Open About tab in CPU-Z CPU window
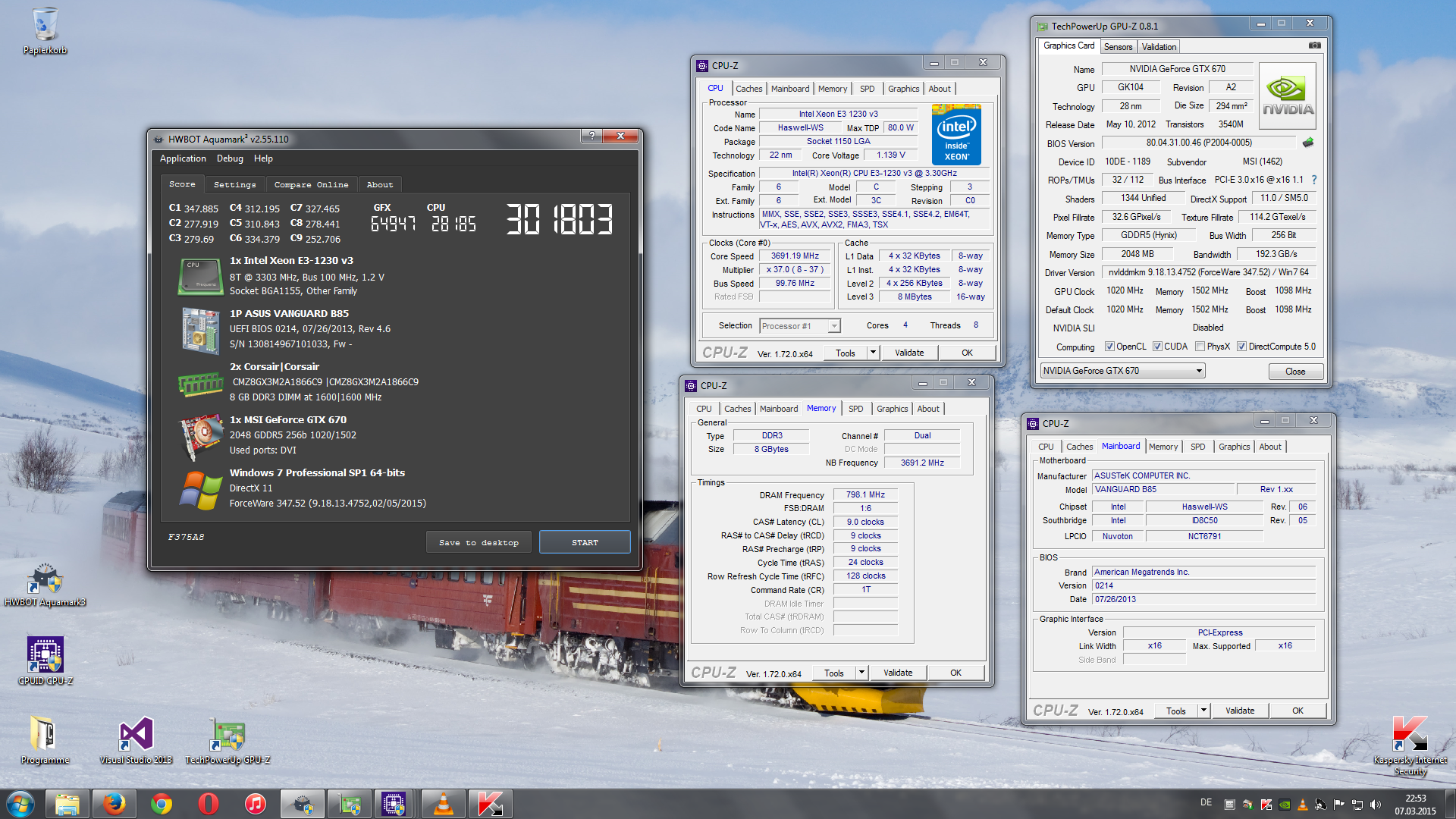This screenshot has width=1456, height=819. pyautogui.click(x=940, y=89)
